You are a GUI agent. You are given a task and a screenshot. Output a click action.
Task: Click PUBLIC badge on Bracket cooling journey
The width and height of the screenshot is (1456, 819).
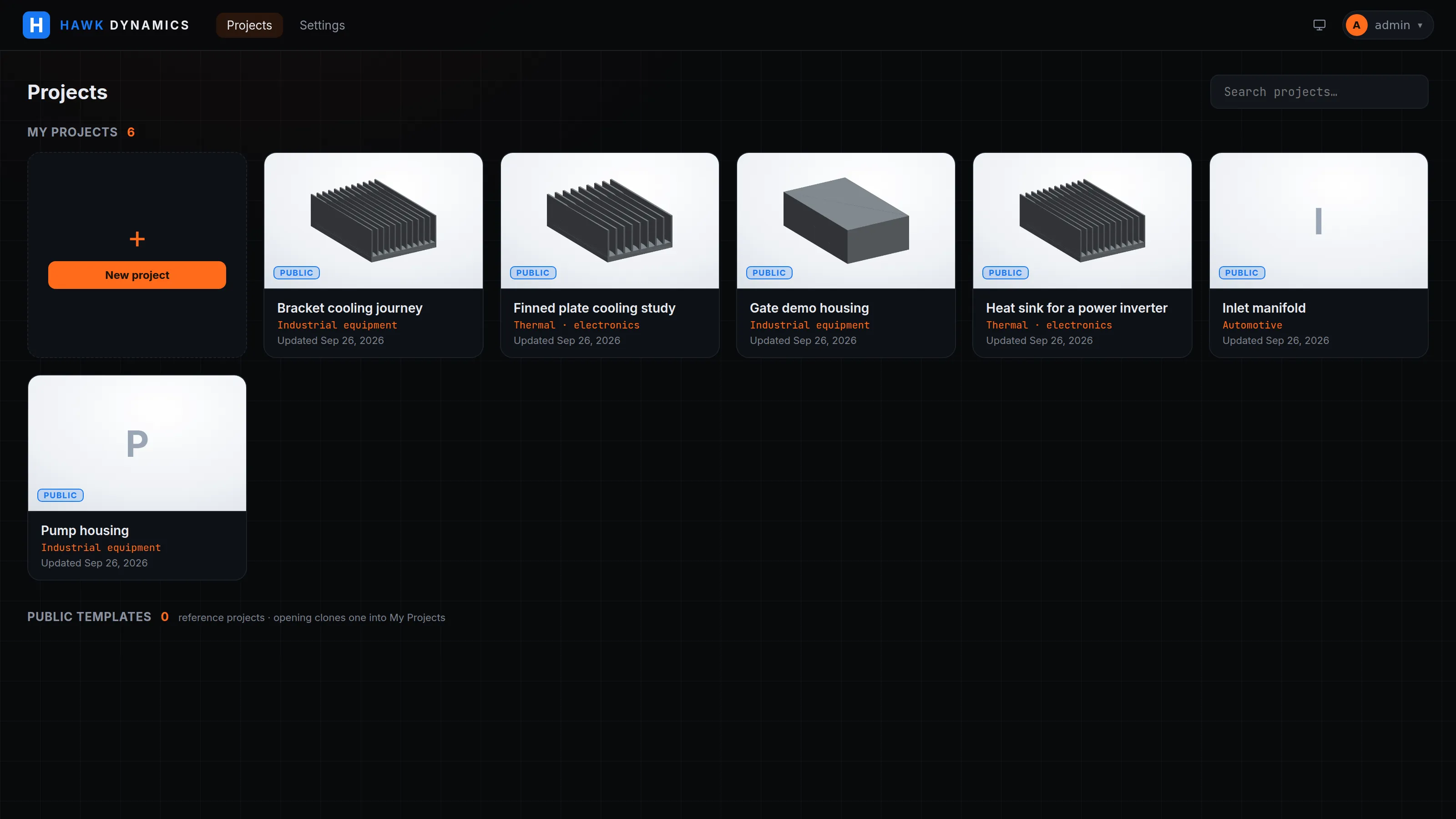coord(297,273)
